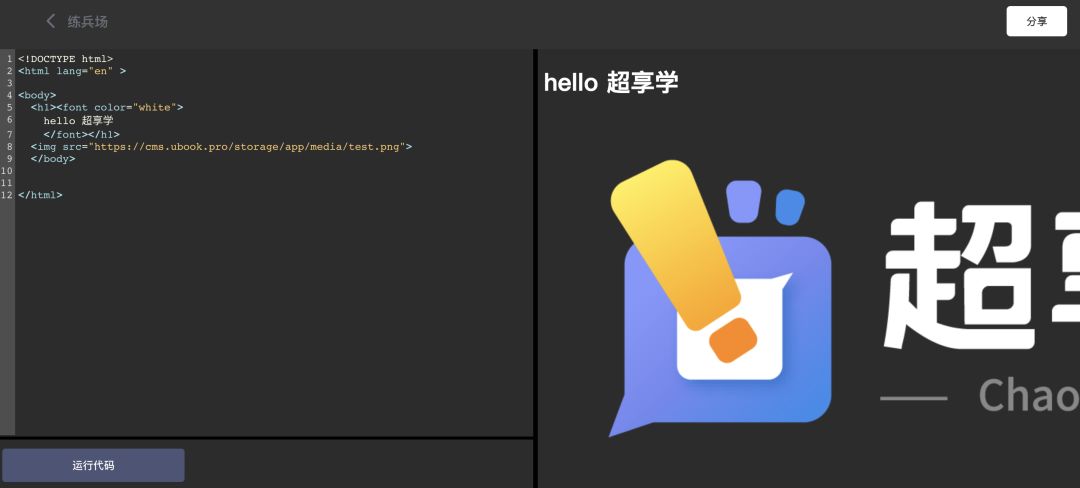Run the code with the 运行代码 button
Viewport: 1080px width, 488px height.
(x=93, y=465)
